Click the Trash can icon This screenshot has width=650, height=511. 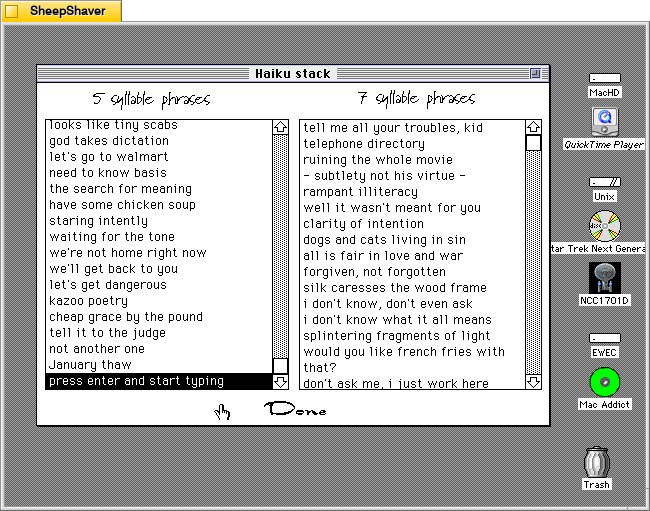(x=597, y=463)
